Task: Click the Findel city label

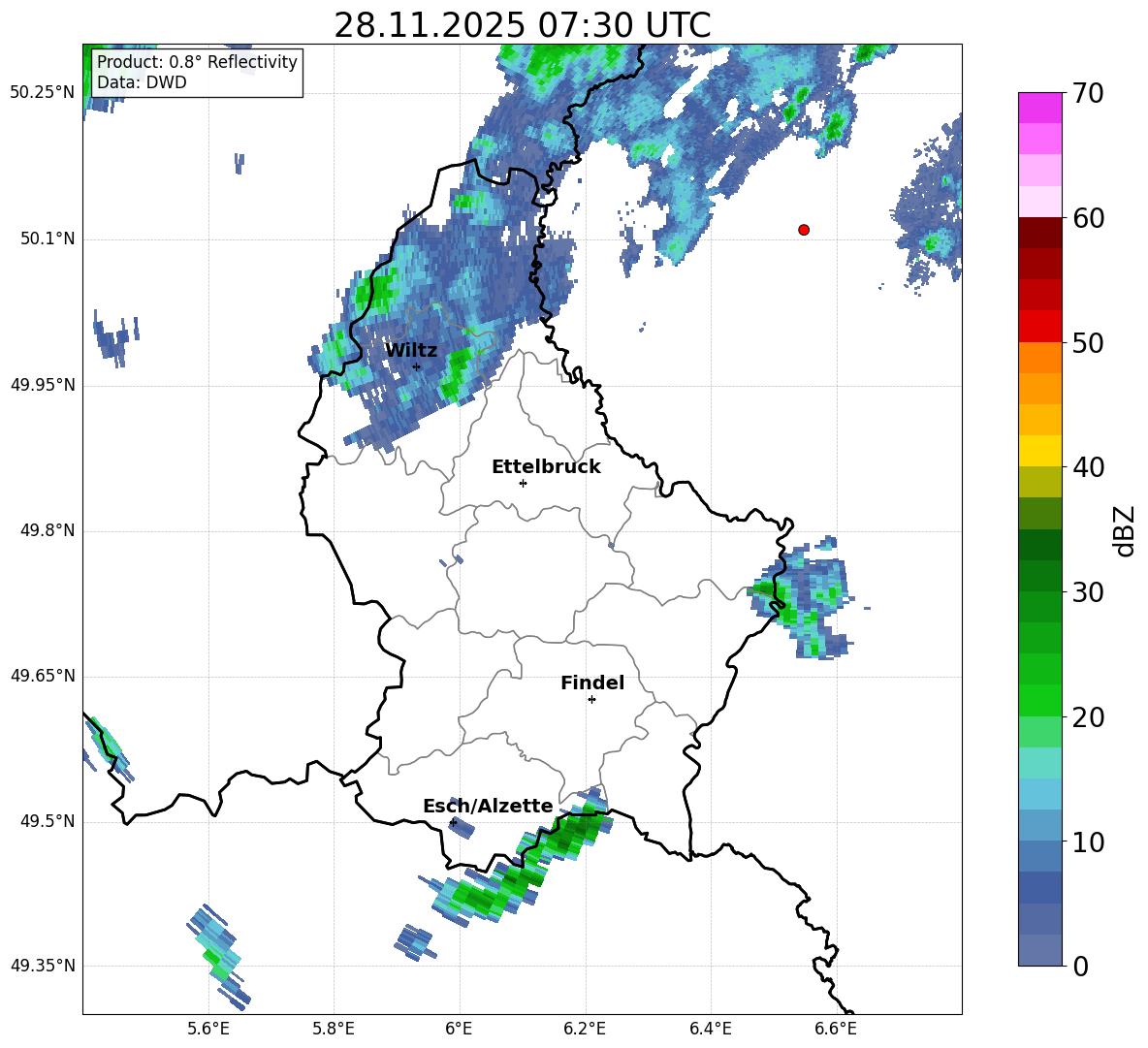Action: 592,683
